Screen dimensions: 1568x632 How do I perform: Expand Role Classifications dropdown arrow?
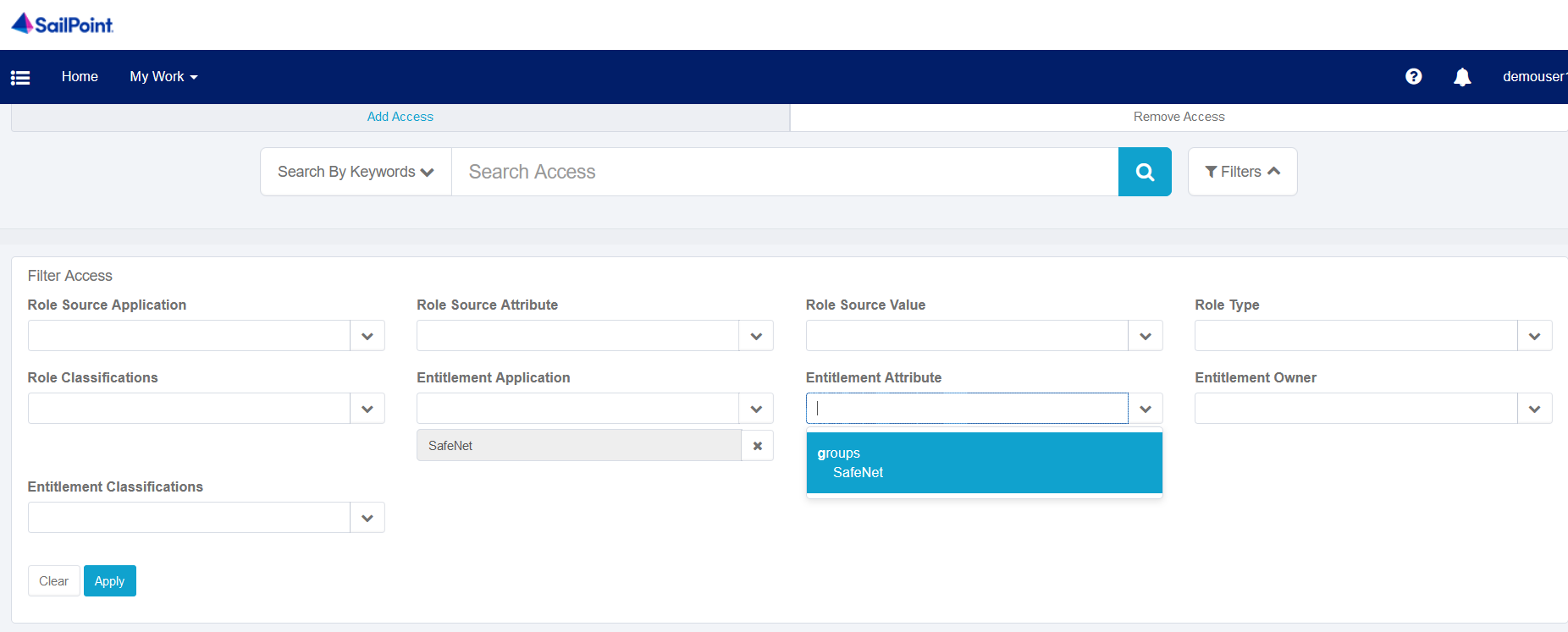pos(367,409)
